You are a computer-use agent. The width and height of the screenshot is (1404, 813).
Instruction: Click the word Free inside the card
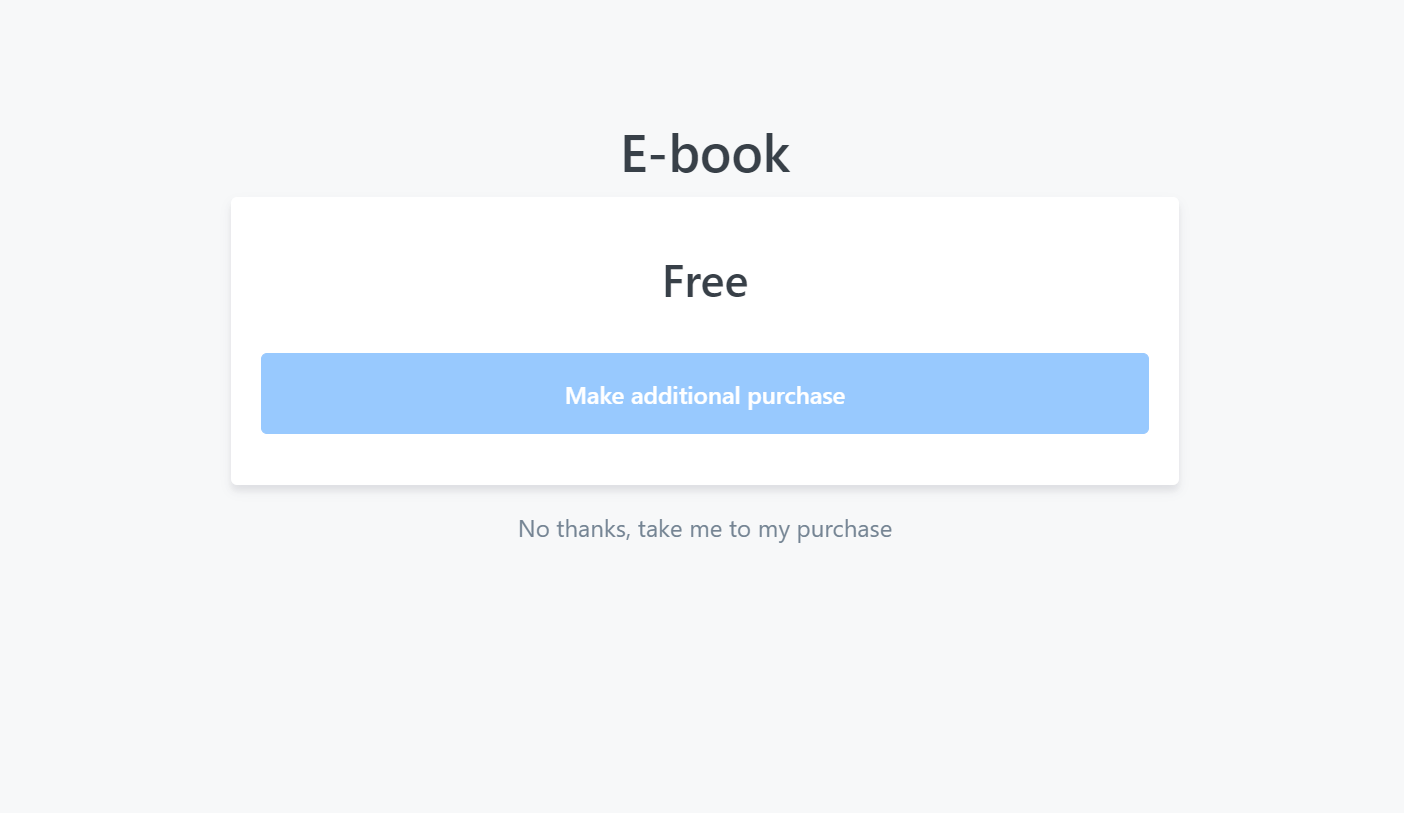tap(705, 281)
